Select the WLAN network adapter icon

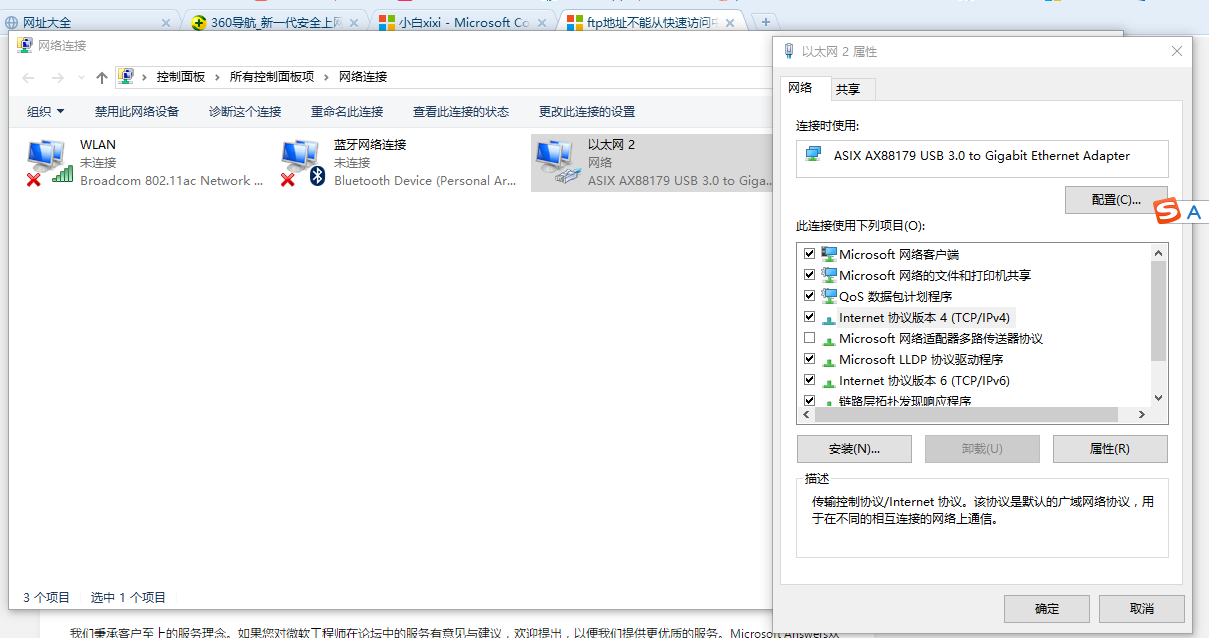coord(45,157)
